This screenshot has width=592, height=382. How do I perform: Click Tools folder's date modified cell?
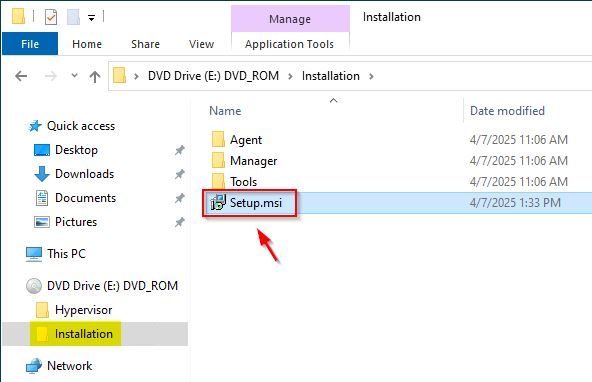(x=518, y=182)
